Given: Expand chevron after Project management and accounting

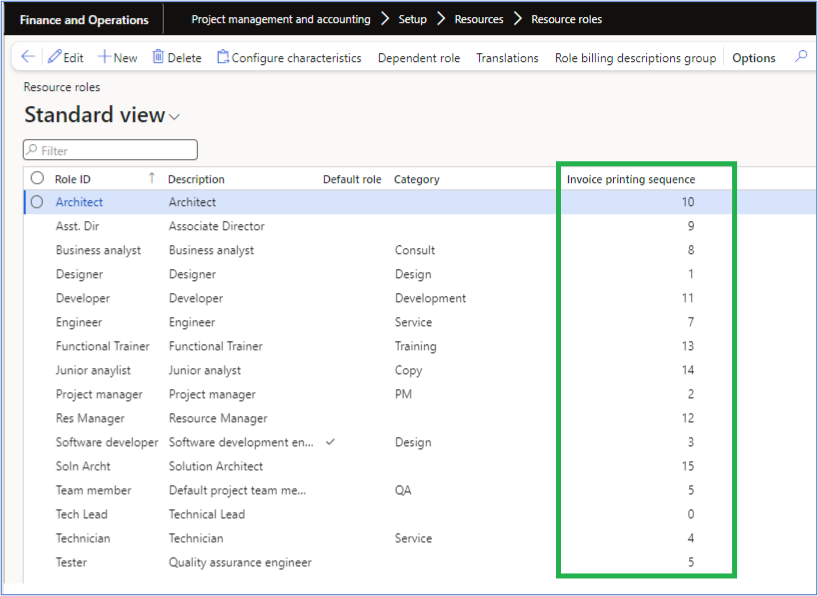Looking at the screenshot, I should click(385, 19).
